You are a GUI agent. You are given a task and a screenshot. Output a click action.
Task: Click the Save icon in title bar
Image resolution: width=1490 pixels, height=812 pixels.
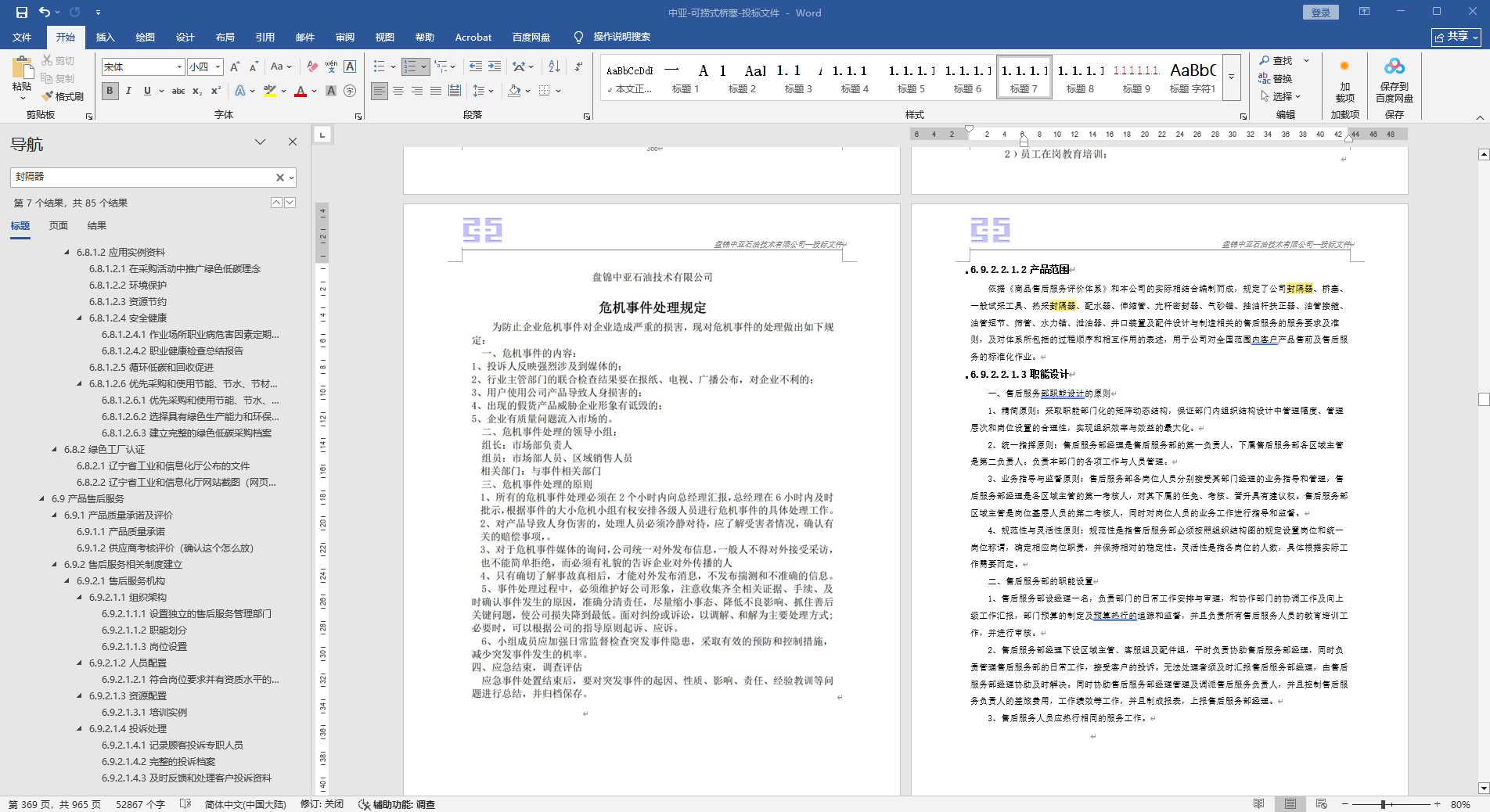[x=21, y=13]
